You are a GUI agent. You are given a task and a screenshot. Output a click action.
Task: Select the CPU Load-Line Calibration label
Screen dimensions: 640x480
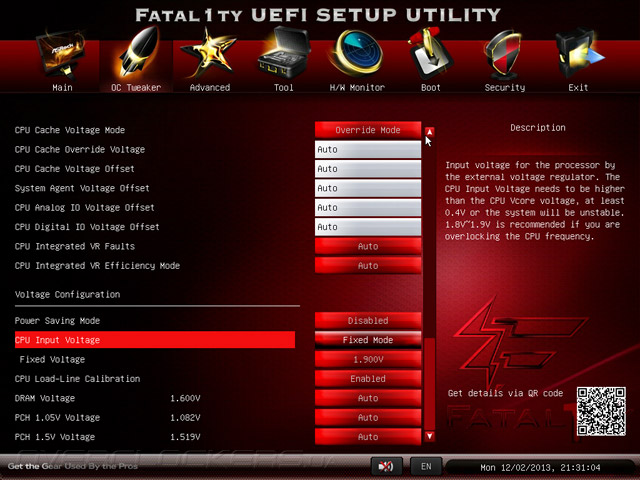tap(77, 379)
